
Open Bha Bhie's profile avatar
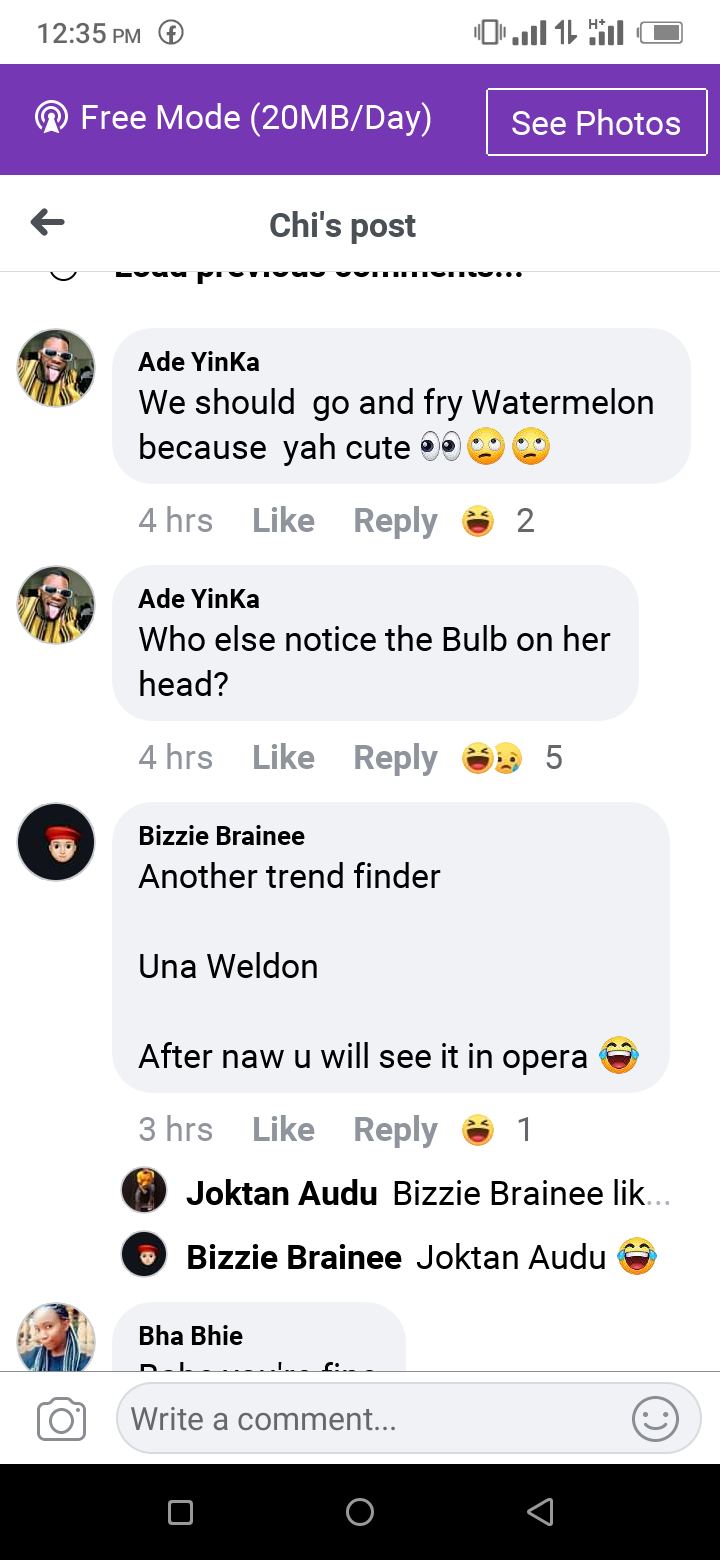tap(56, 1338)
